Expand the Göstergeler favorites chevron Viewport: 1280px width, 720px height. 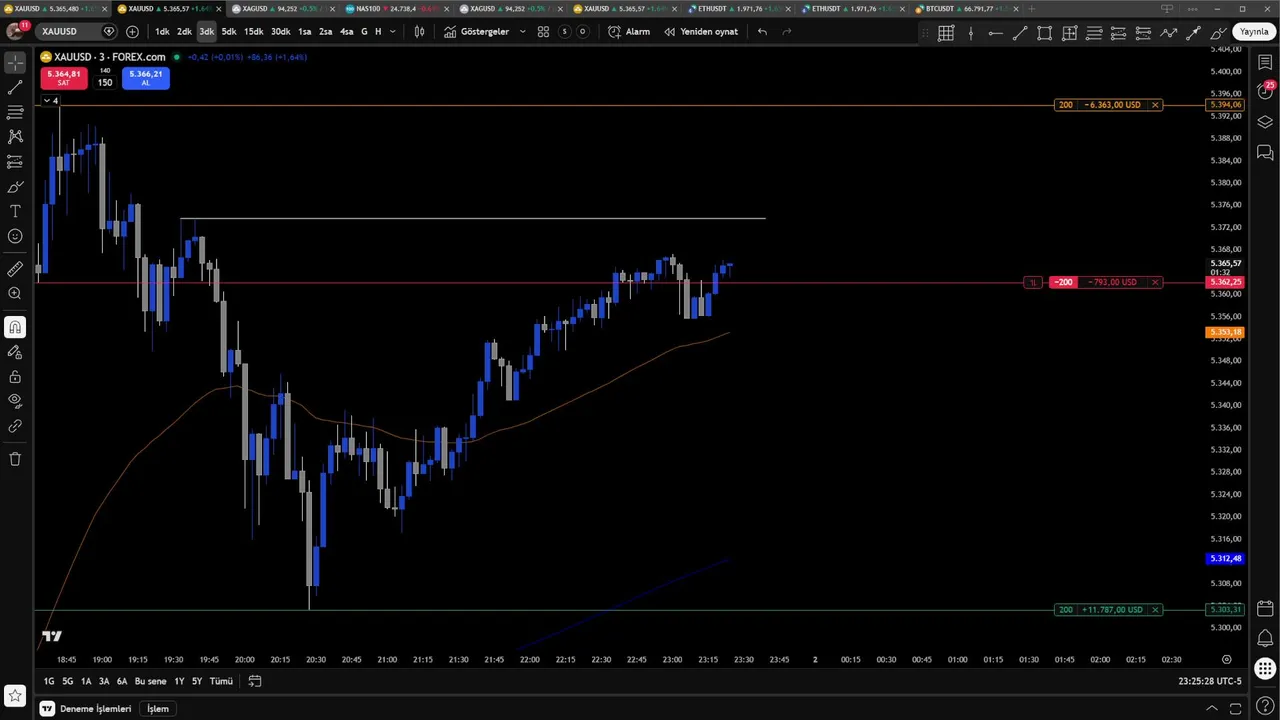522,31
